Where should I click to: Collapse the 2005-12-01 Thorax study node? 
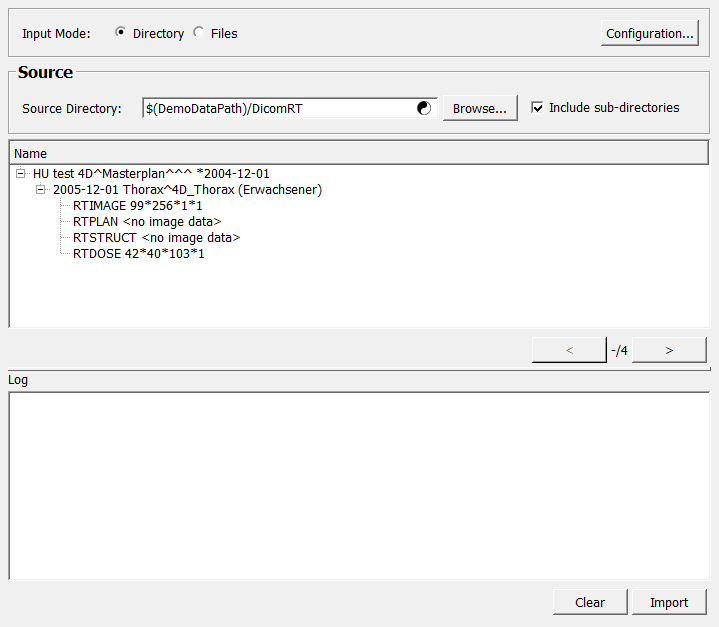[41, 189]
